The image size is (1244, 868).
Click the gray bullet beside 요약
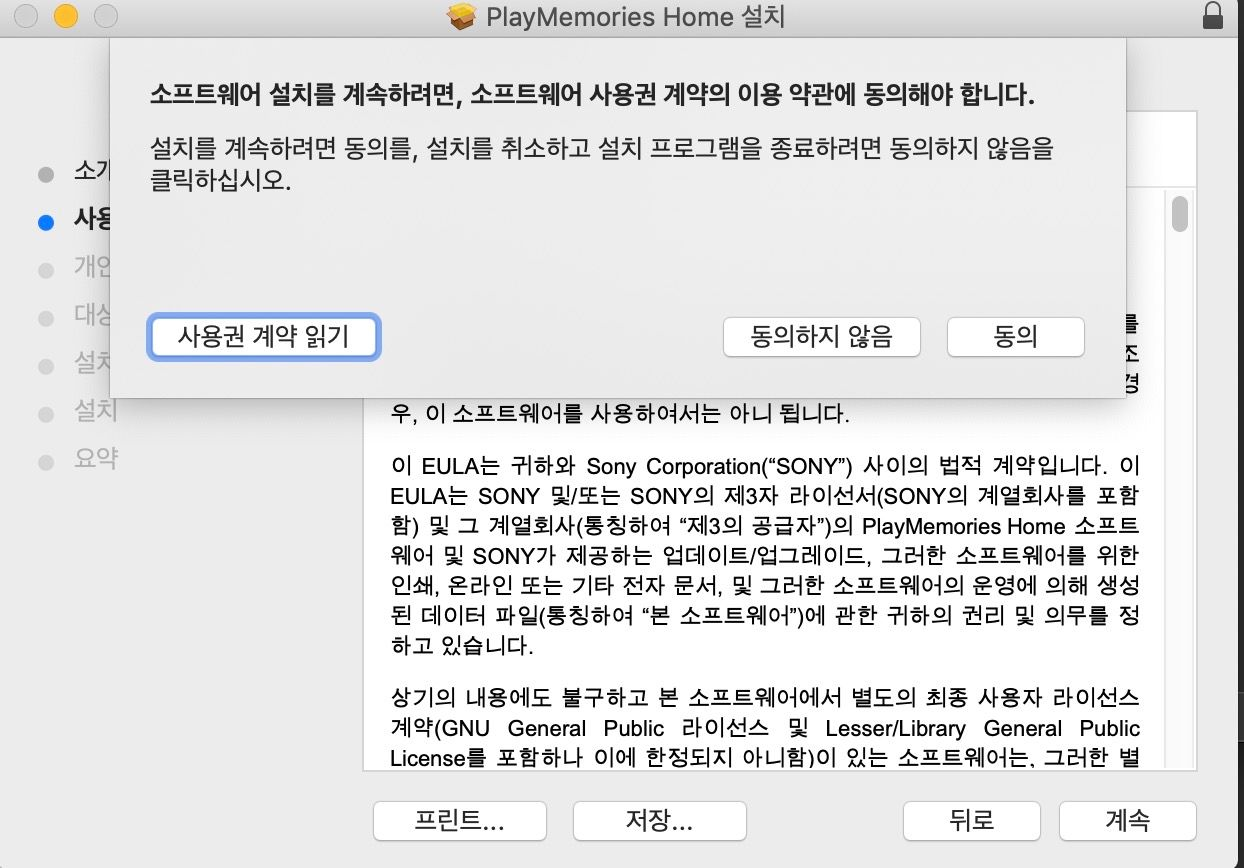(45, 462)
